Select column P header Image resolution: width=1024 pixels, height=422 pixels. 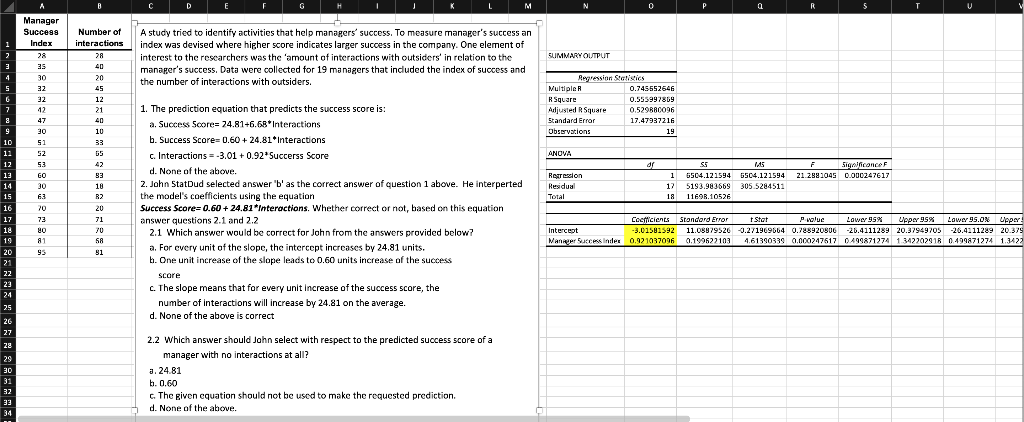(704, 5)
